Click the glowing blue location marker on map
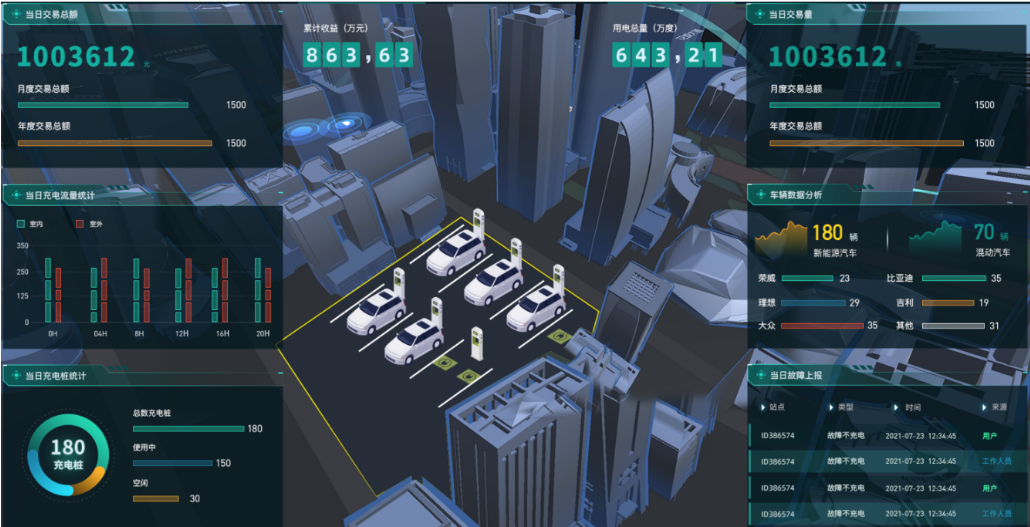 (346, 125)
